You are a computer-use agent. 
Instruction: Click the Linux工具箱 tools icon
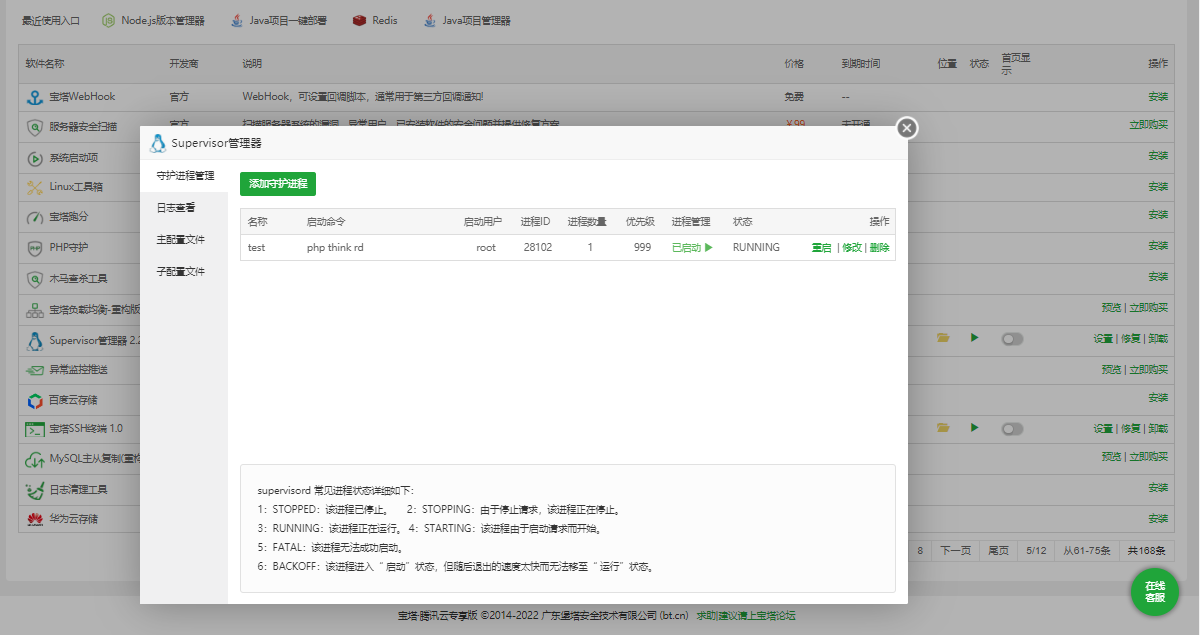pyautogui.click(x=34, y=187)
